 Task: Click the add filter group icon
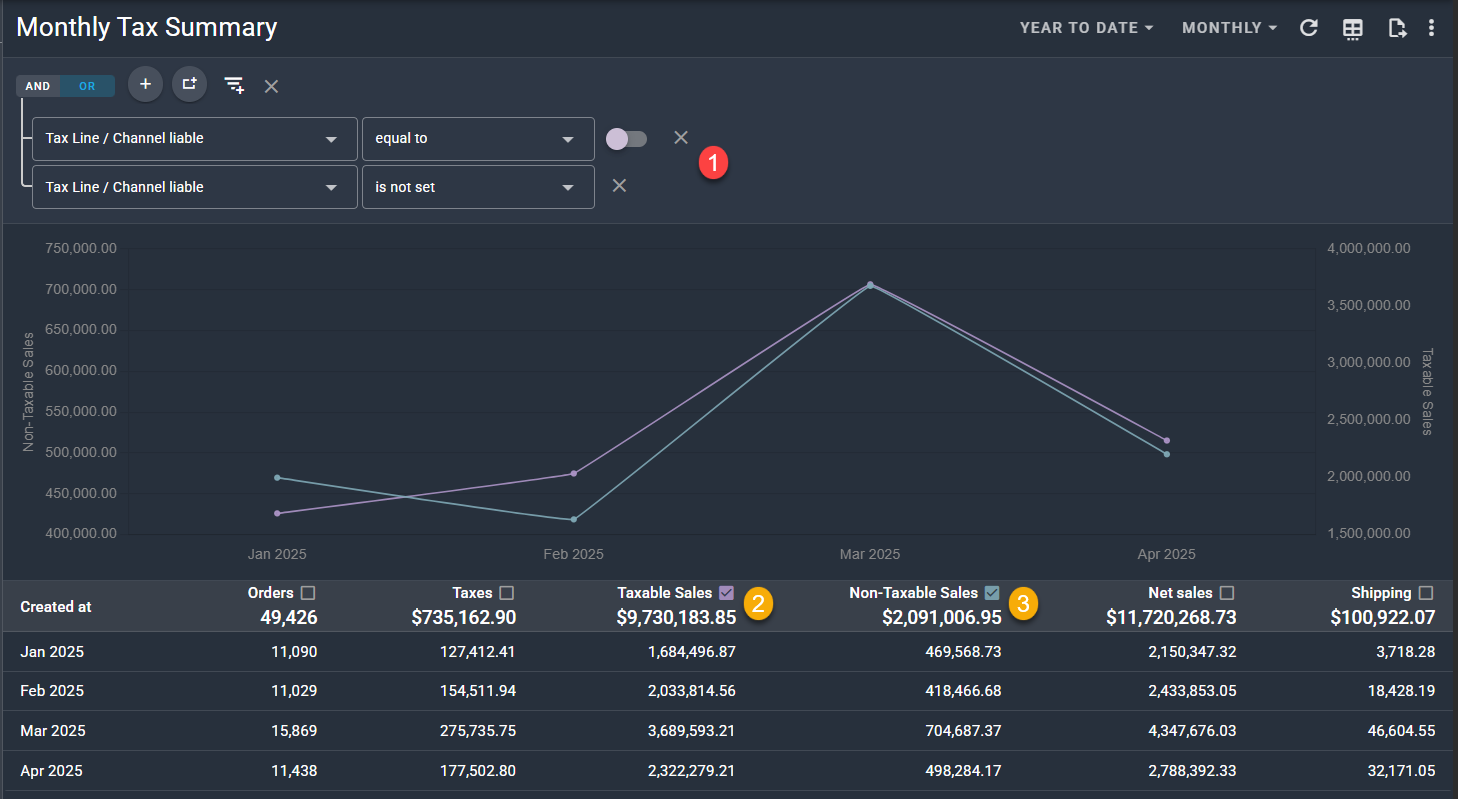(189, 85)
